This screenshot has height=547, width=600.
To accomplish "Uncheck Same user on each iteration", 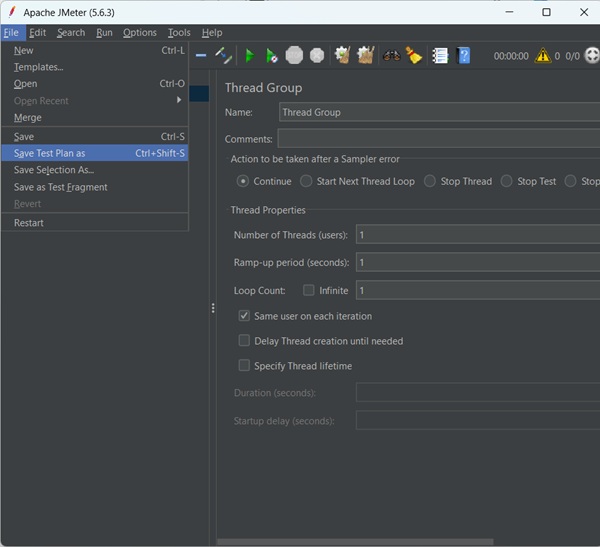I will tap(245, 316).
